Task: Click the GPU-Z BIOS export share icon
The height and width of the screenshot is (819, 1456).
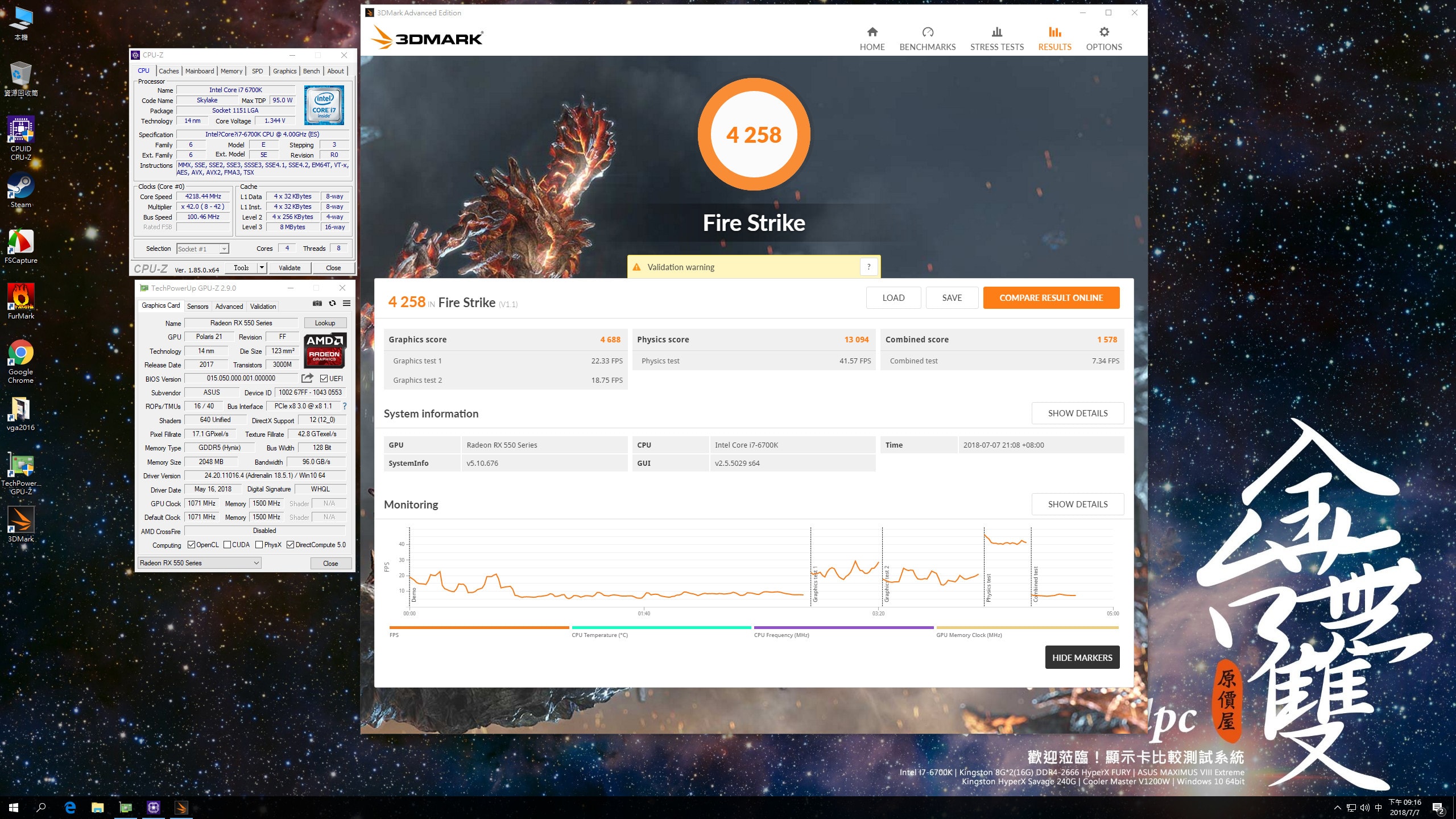Action: click(x=307, y=378)
